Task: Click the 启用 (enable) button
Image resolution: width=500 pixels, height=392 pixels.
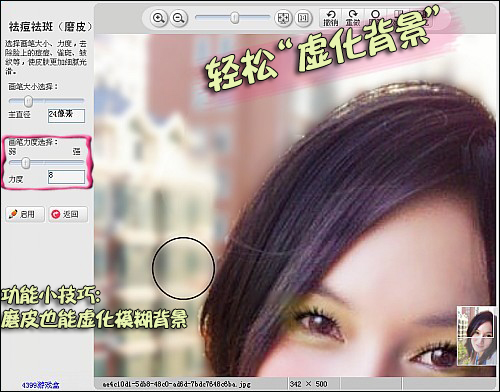Action: pyautogui.click(x=25, y=214)
